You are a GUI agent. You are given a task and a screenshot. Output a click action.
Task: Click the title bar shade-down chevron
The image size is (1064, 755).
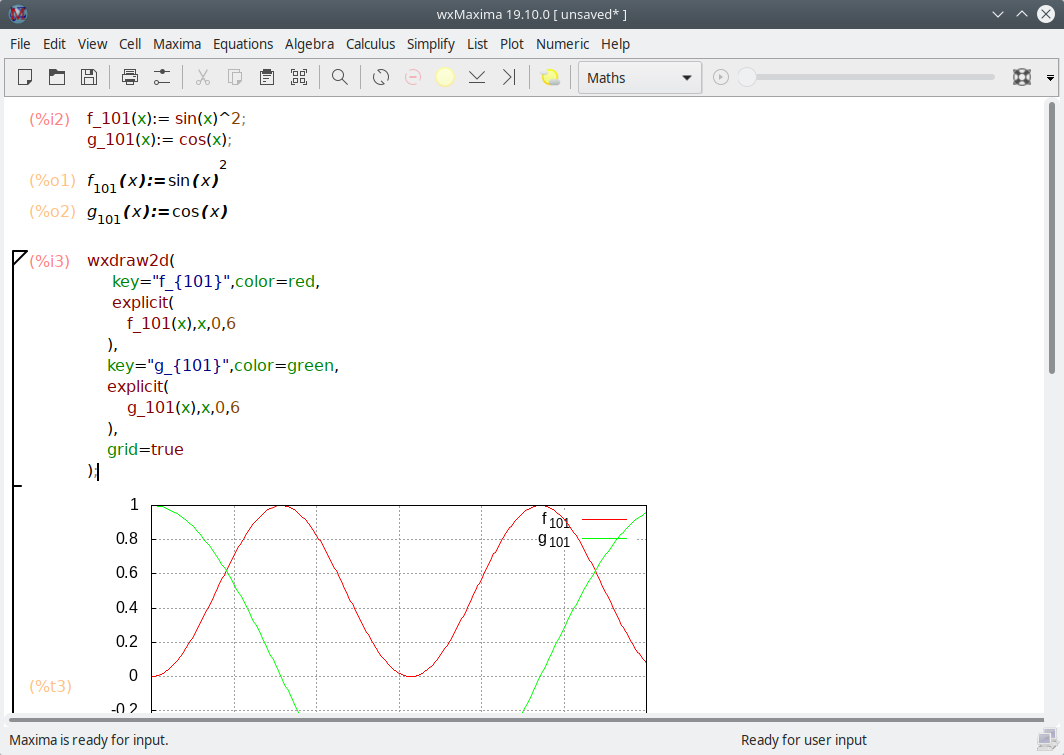(998, 14)
